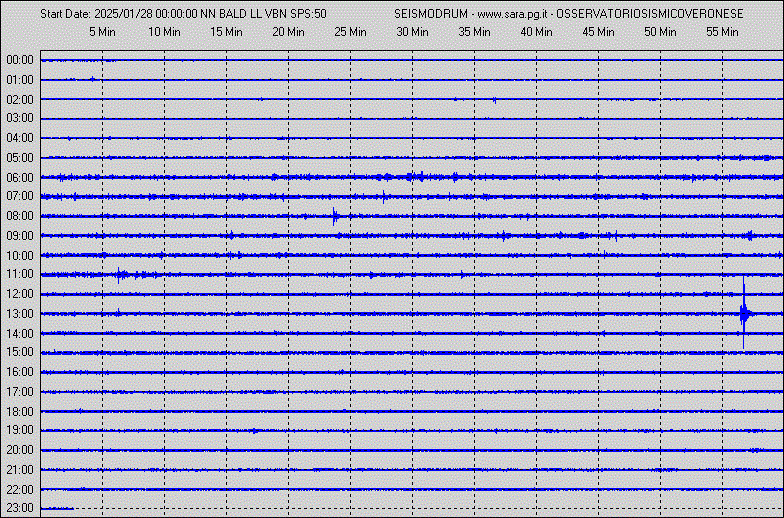
Task: Click the 07:00 hour label
Action: tap(20, 196)
